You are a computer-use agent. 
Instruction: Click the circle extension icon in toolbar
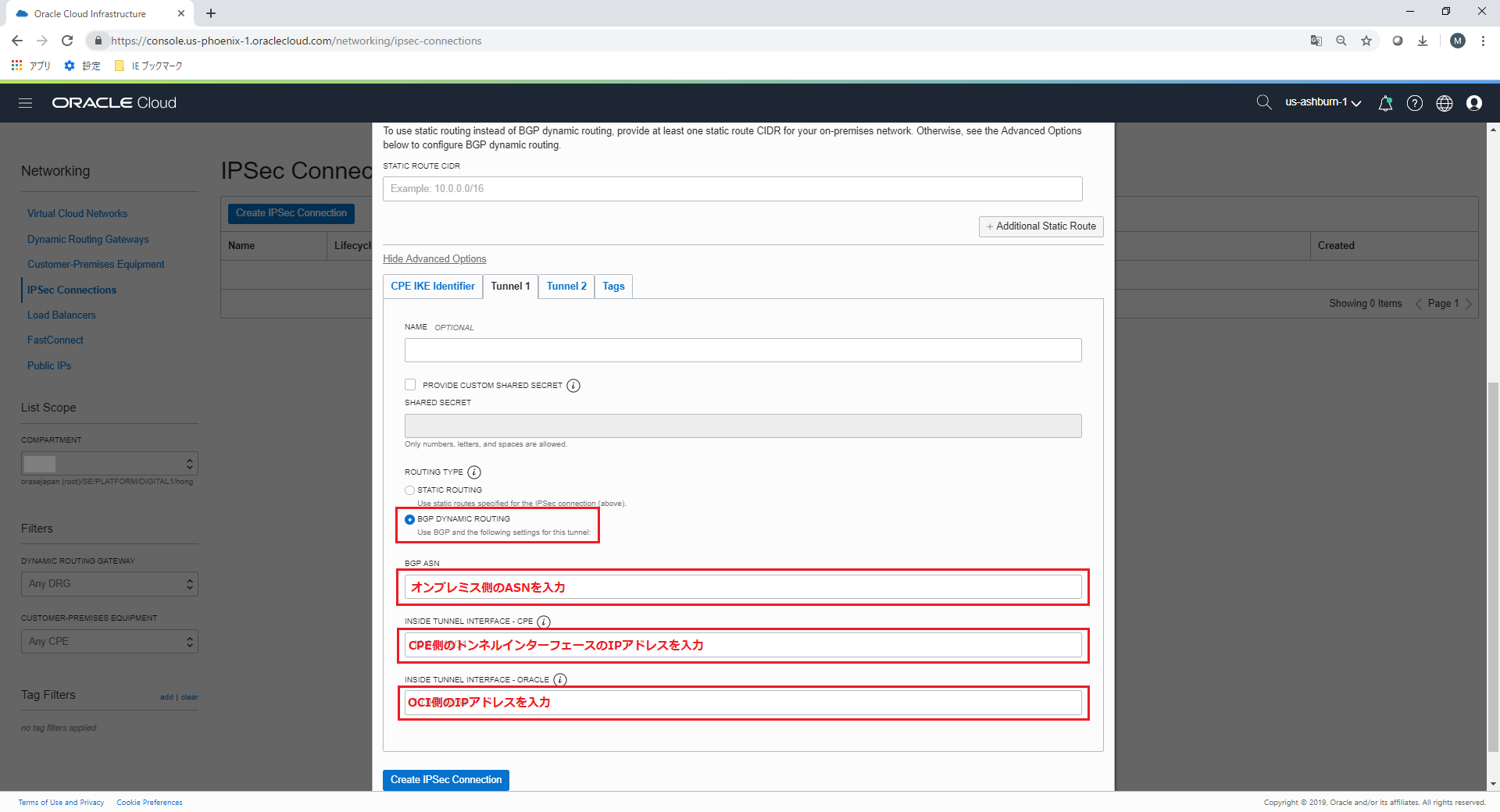click(1398, 41)
